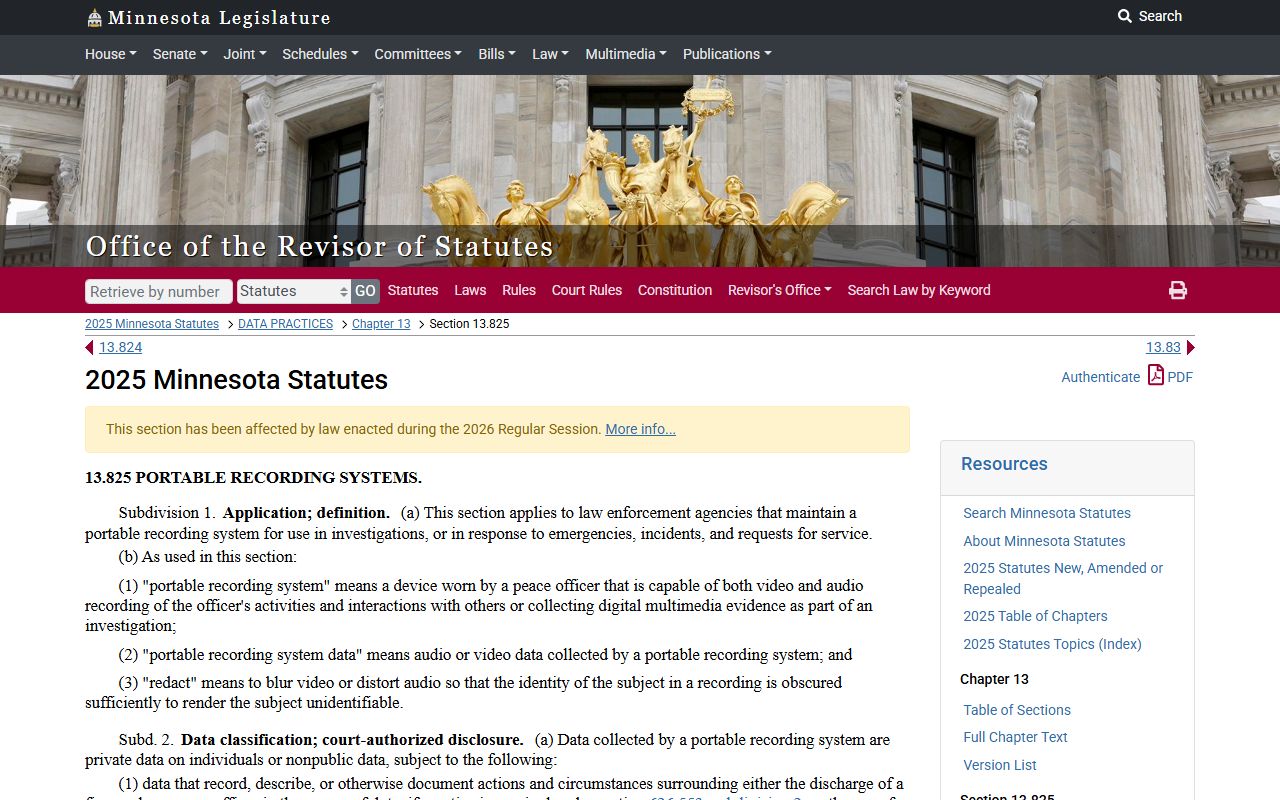Open the Bills dropdown menu
The image size is (1280, 800).
pos(497,54)
